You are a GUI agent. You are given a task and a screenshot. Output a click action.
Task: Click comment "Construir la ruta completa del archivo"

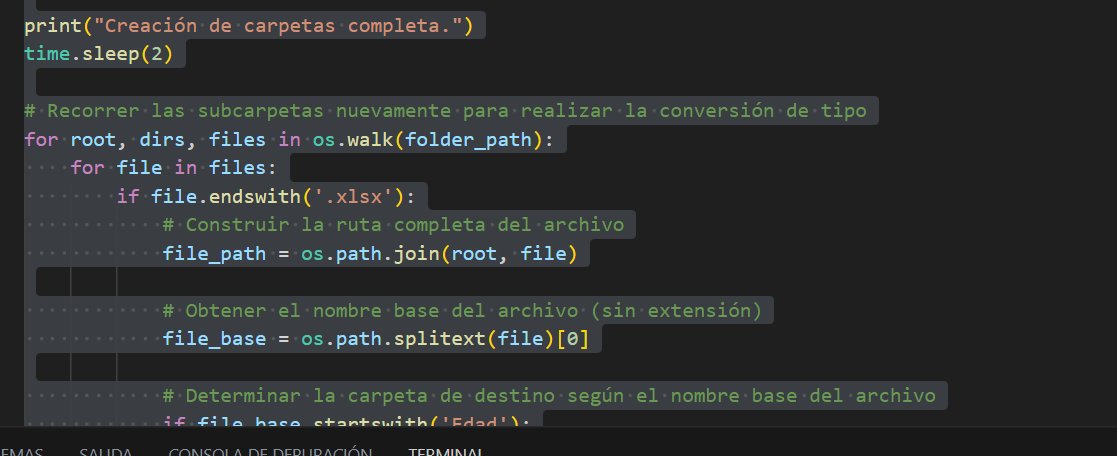pos(393,225)
